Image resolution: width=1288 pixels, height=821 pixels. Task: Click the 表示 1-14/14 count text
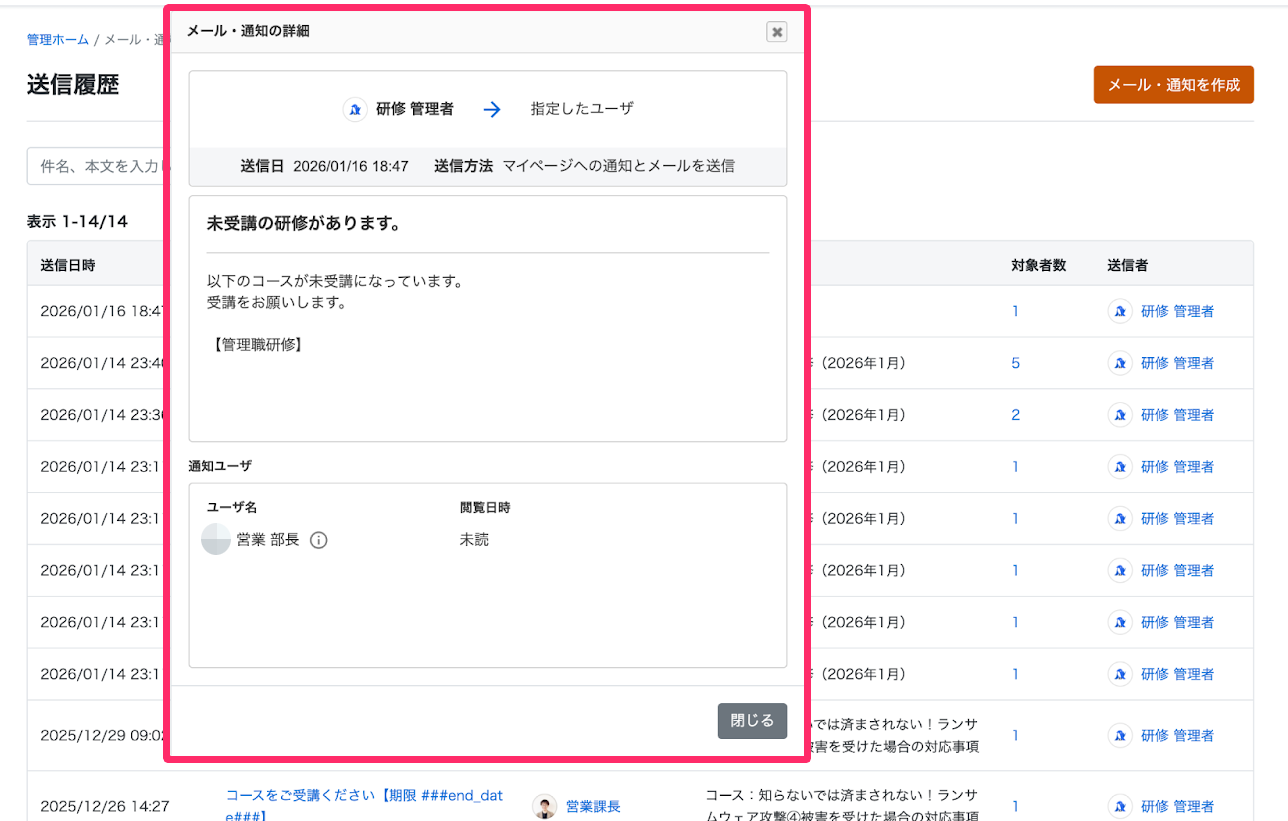tap(77, 222)
